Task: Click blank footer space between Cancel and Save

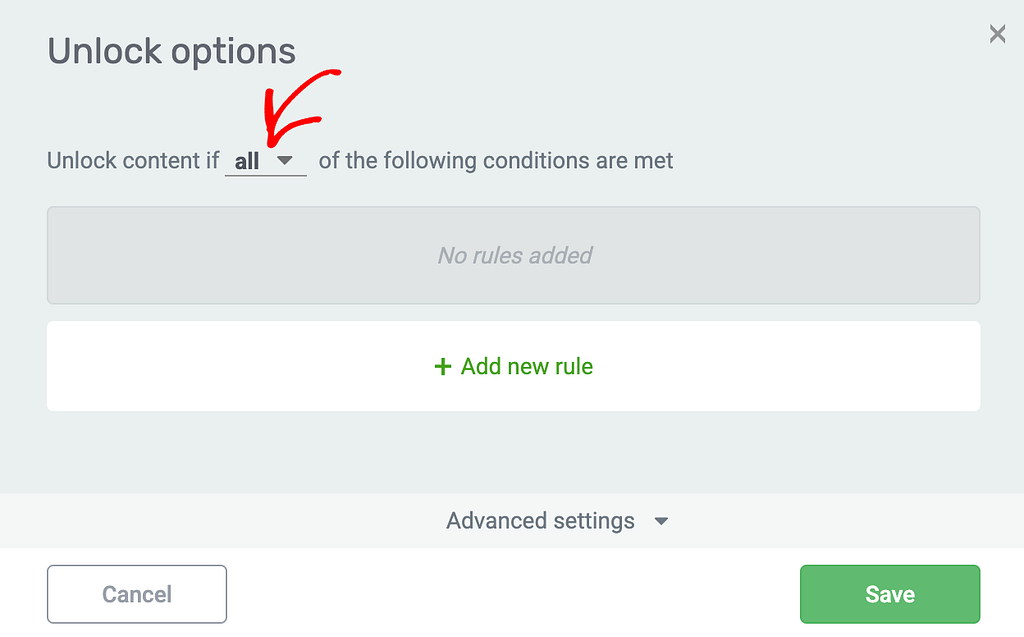Action: (512, 594)
